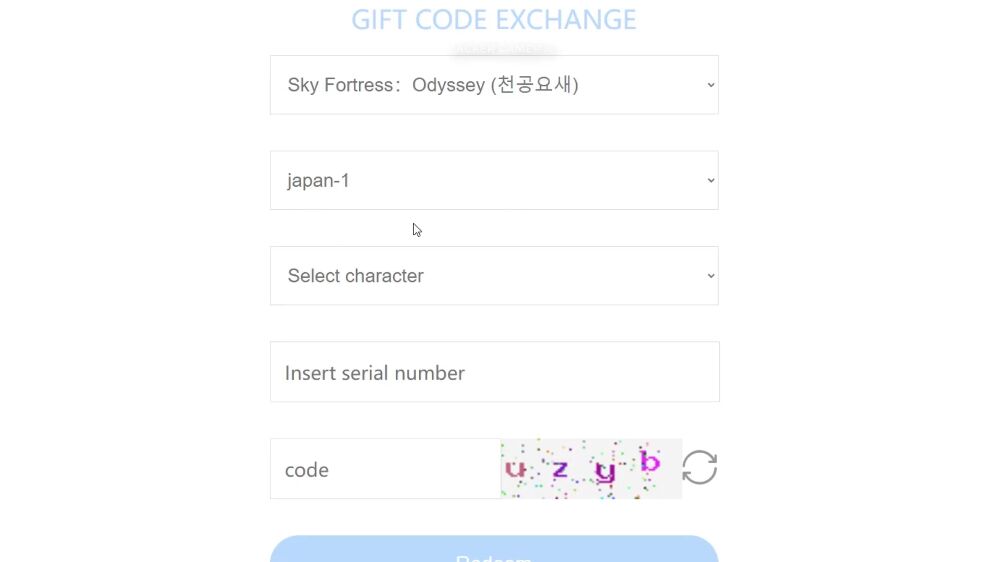Click the chevron arrow on the game selector

point(711,85)
